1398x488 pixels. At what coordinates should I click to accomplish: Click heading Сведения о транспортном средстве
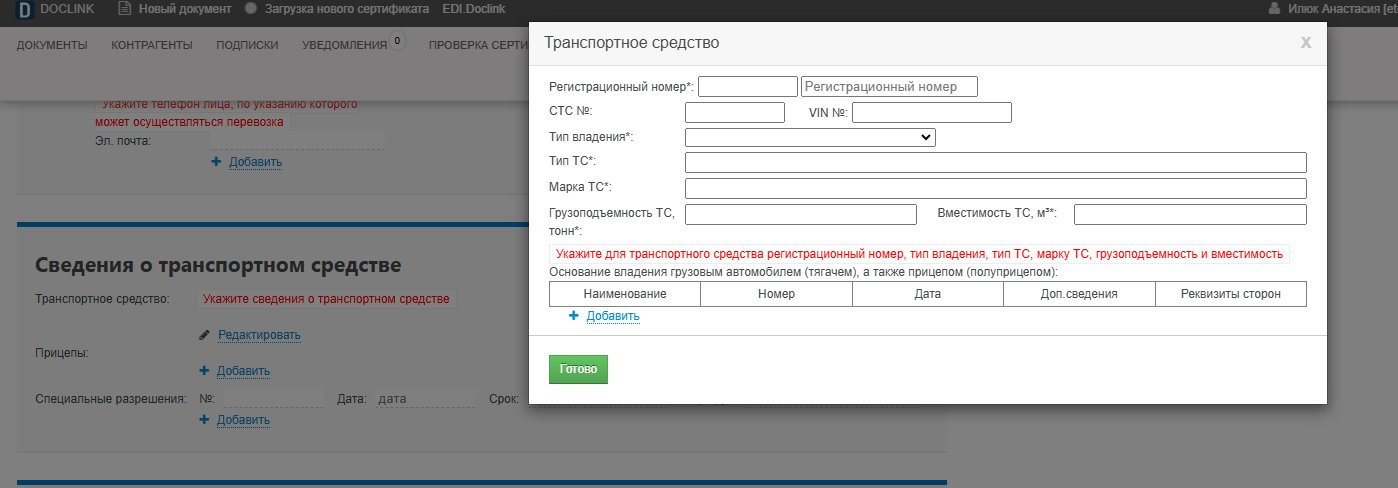(x=218, y=265)
